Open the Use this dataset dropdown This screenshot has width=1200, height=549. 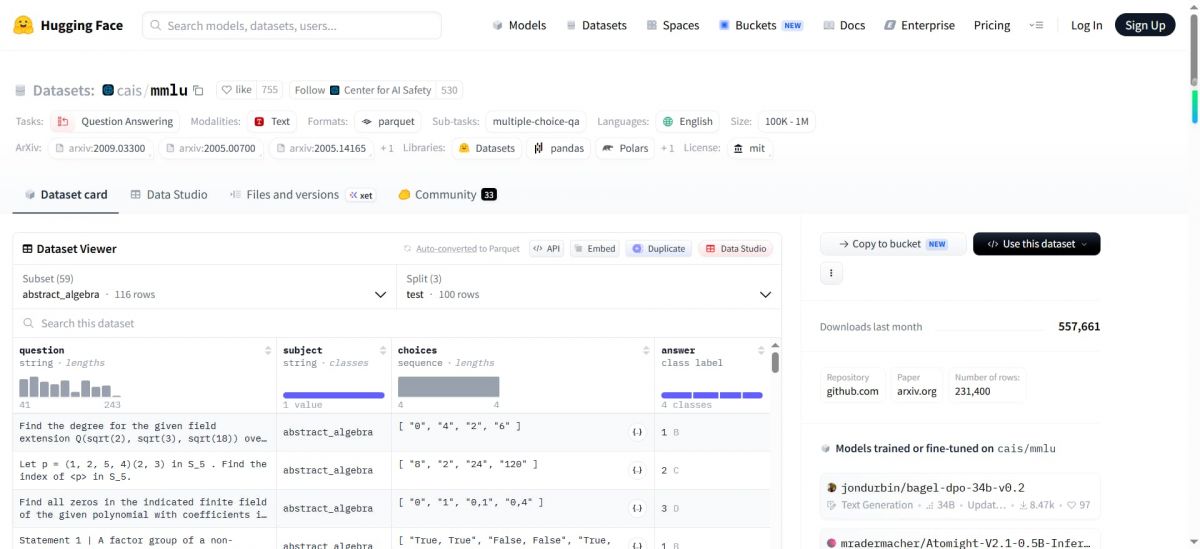[1037, 244]
